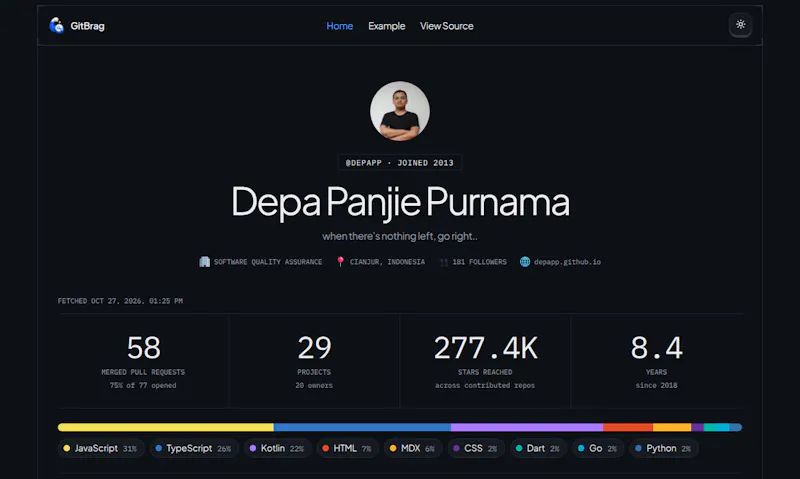Image resolution: width=800 pixels, height=479 pixels.
Task: Click the globe website icon
Action: tap(524, 262)
